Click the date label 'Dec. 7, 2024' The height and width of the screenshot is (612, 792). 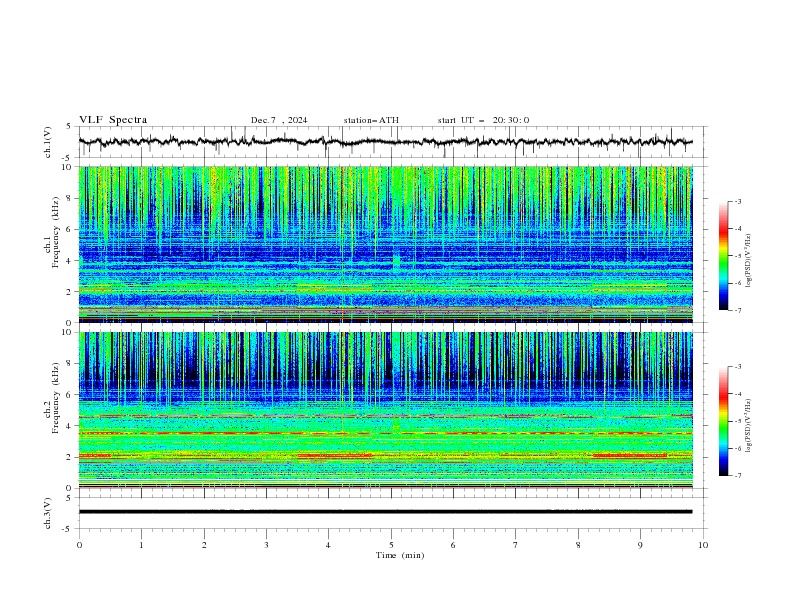pyautogui.click(x=279, y=120)
